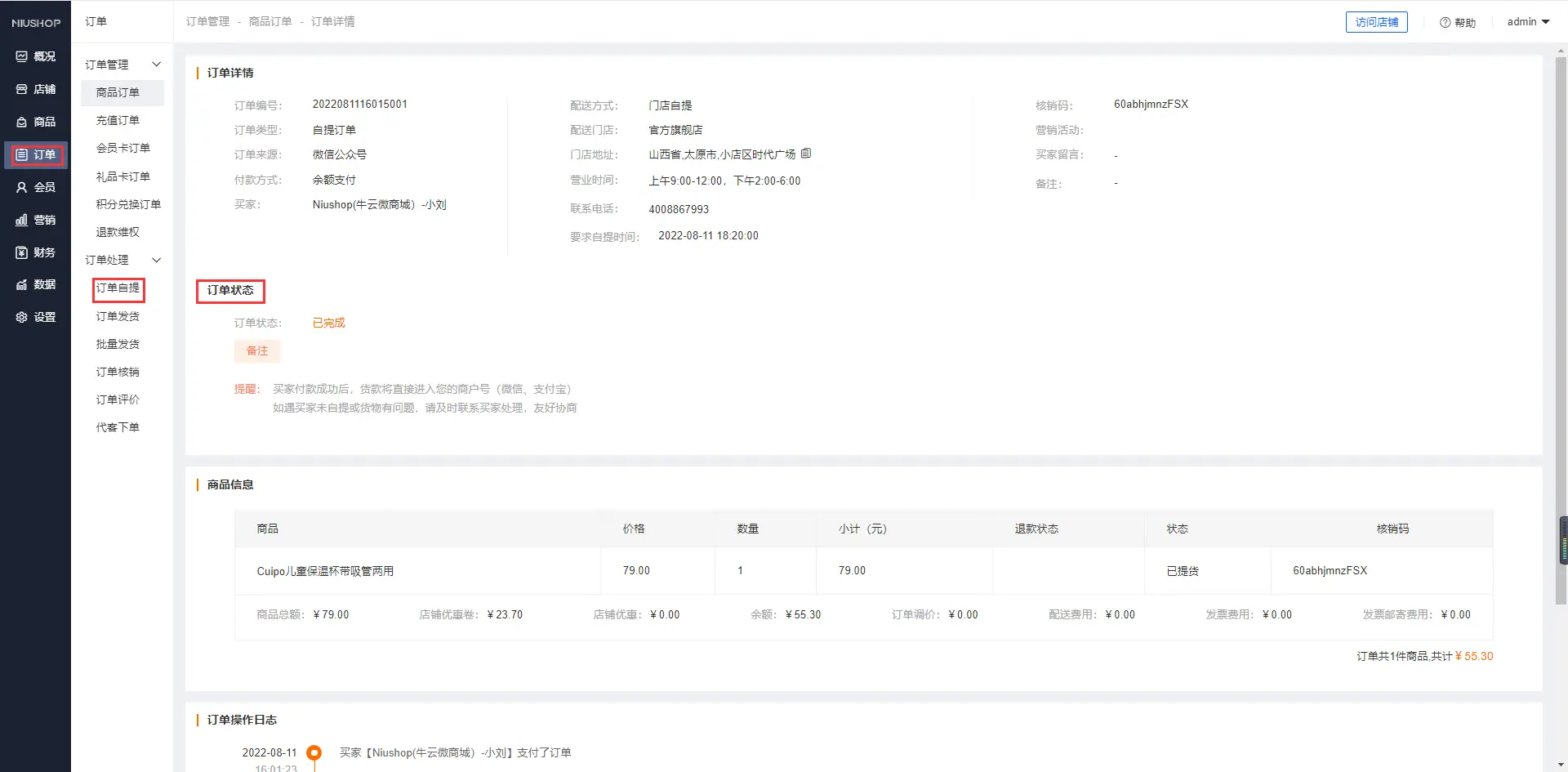Open the 概况 overview icon in sidebar
This screenshot has width=1568, height=772.
click(x=22, y=56)
